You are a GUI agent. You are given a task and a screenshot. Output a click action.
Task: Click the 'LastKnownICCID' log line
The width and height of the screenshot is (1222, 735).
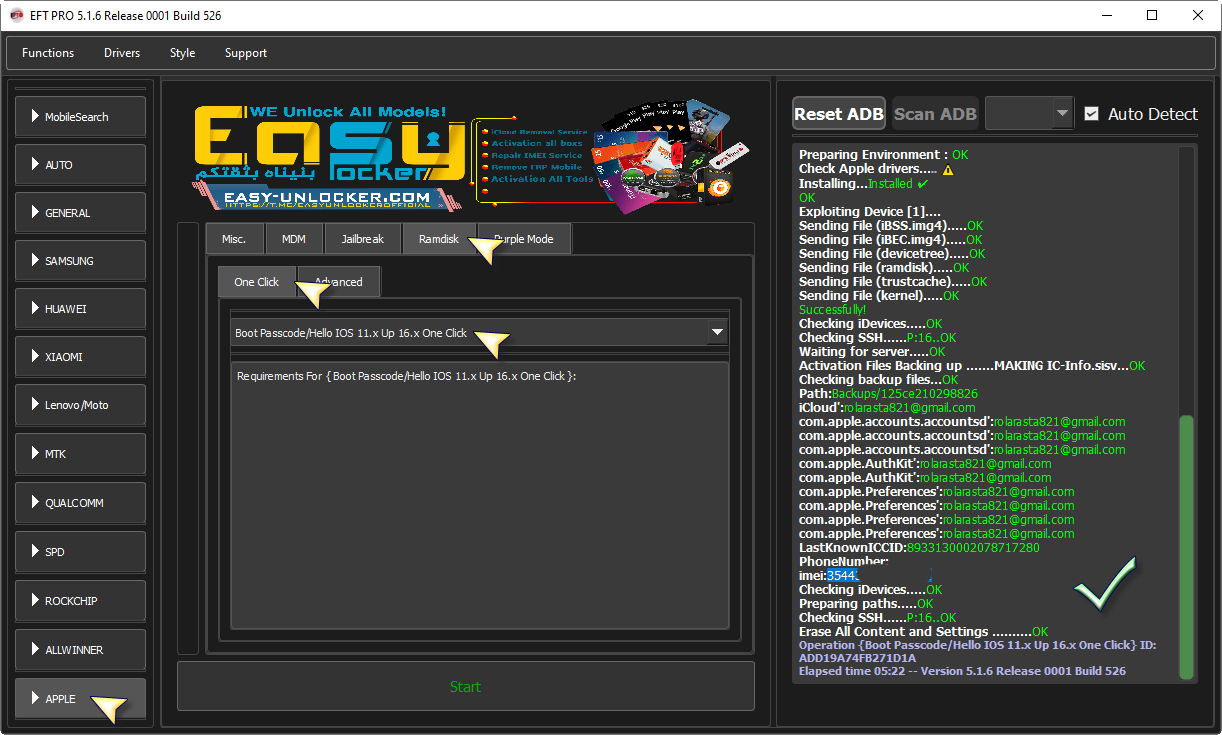919,548
